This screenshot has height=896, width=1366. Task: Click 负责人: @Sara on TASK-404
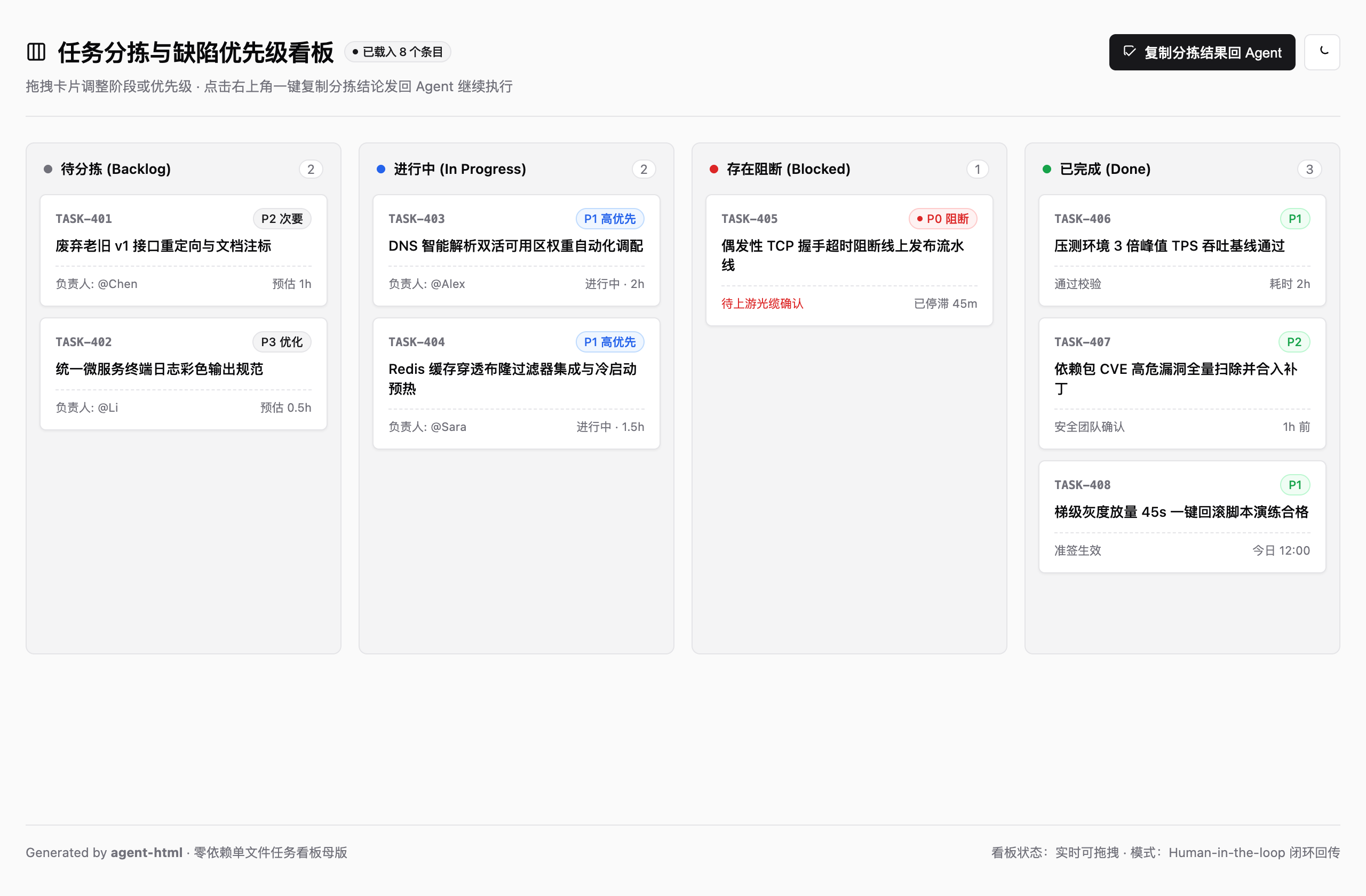point(427,427)
